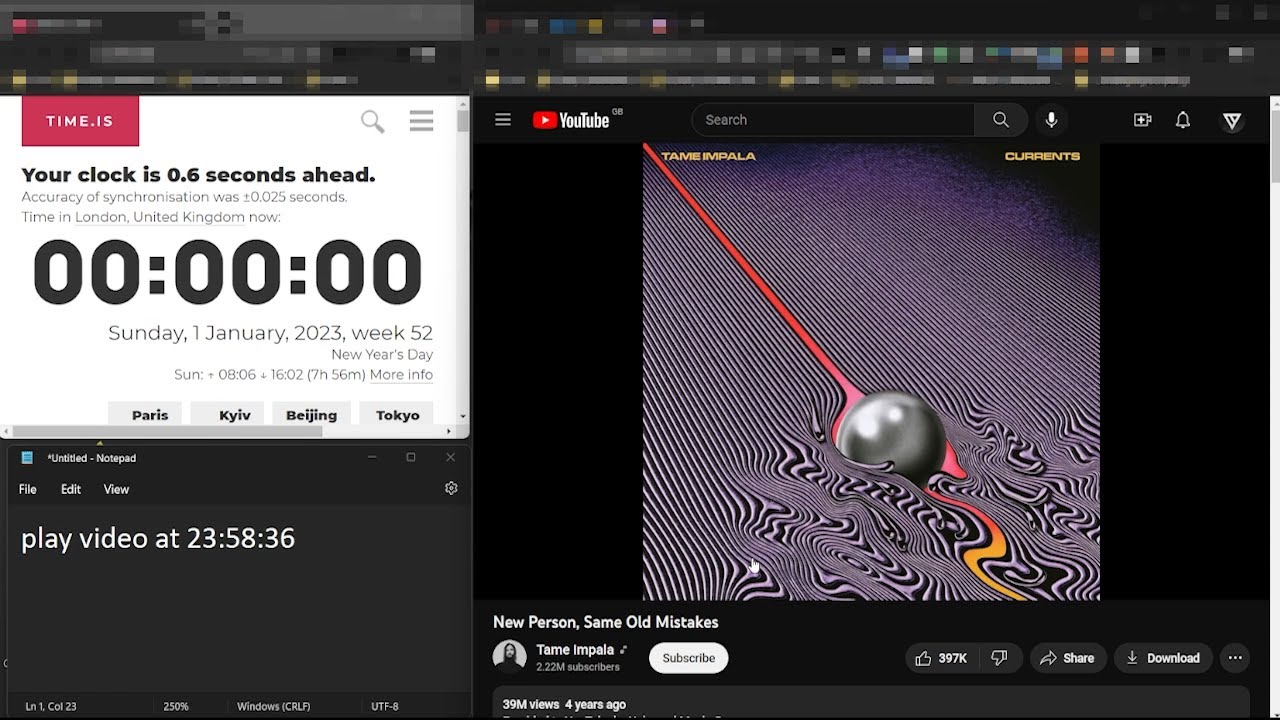This screenshot has width=1280, height=720.
Task: Click Time.is horizontal scrollbar thumb
Action: [166, 432]
